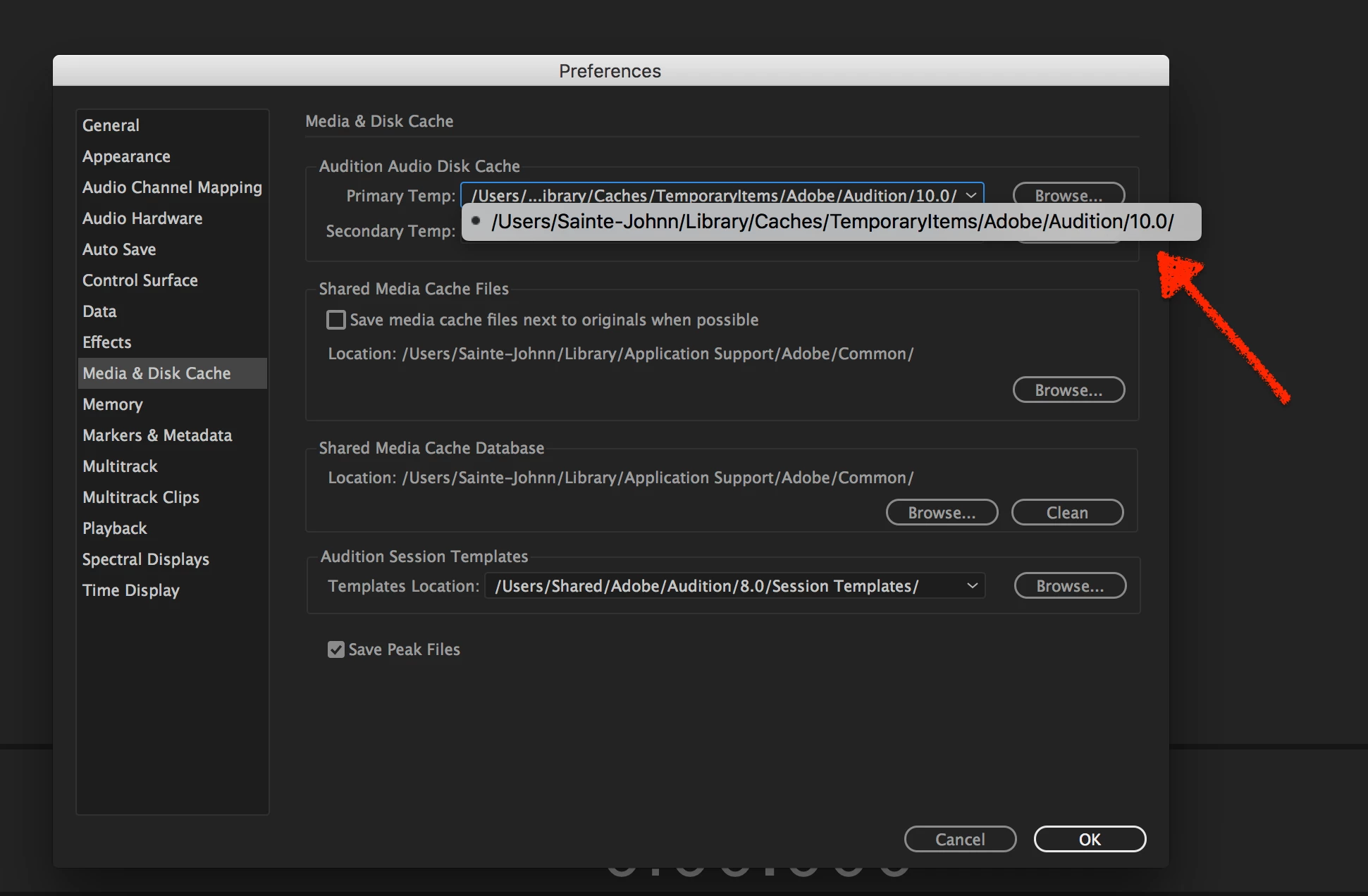Screen dimensions: 1368x896
Task: Select Spectral Displays in the sidebar
Action: [x=146, y=559]
